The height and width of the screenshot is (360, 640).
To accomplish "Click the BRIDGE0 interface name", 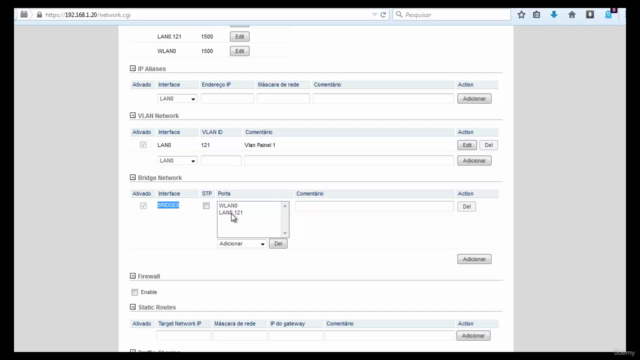I will tap(168, 205).
